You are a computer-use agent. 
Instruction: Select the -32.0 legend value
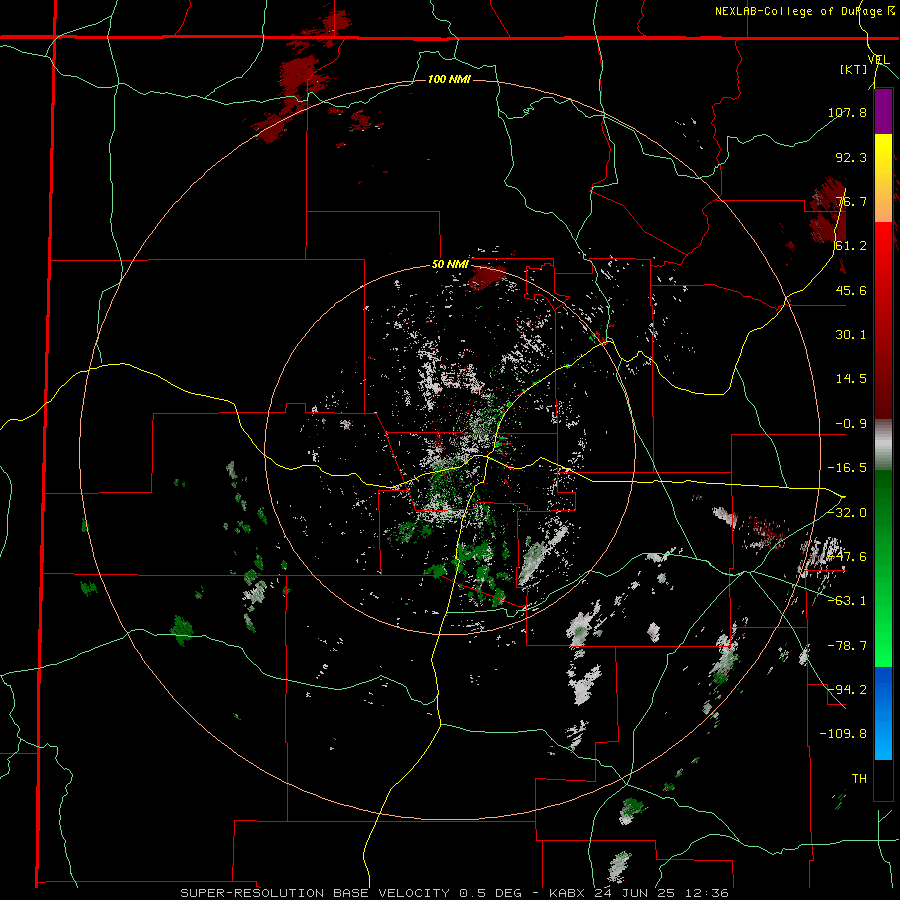coord(847,512)
